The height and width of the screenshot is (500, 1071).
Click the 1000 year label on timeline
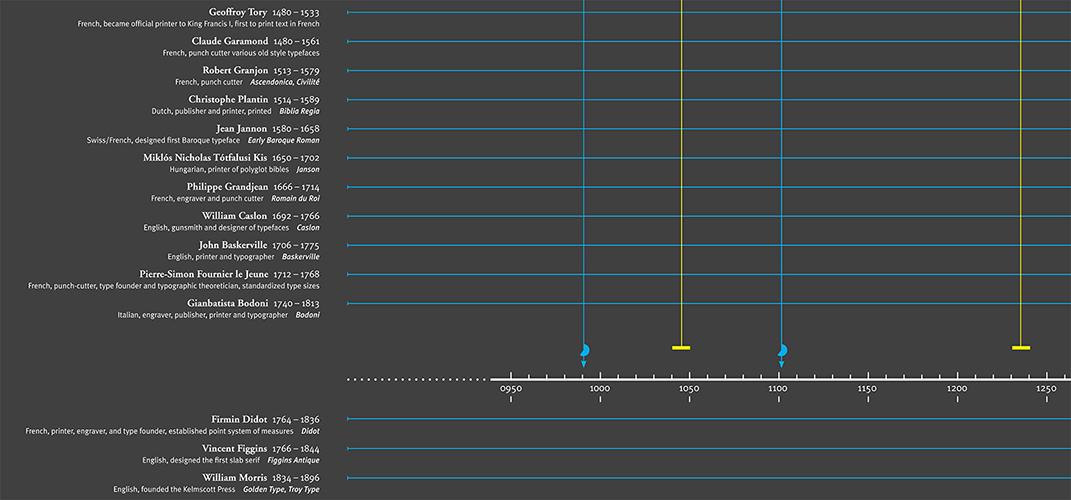(600, 389)
